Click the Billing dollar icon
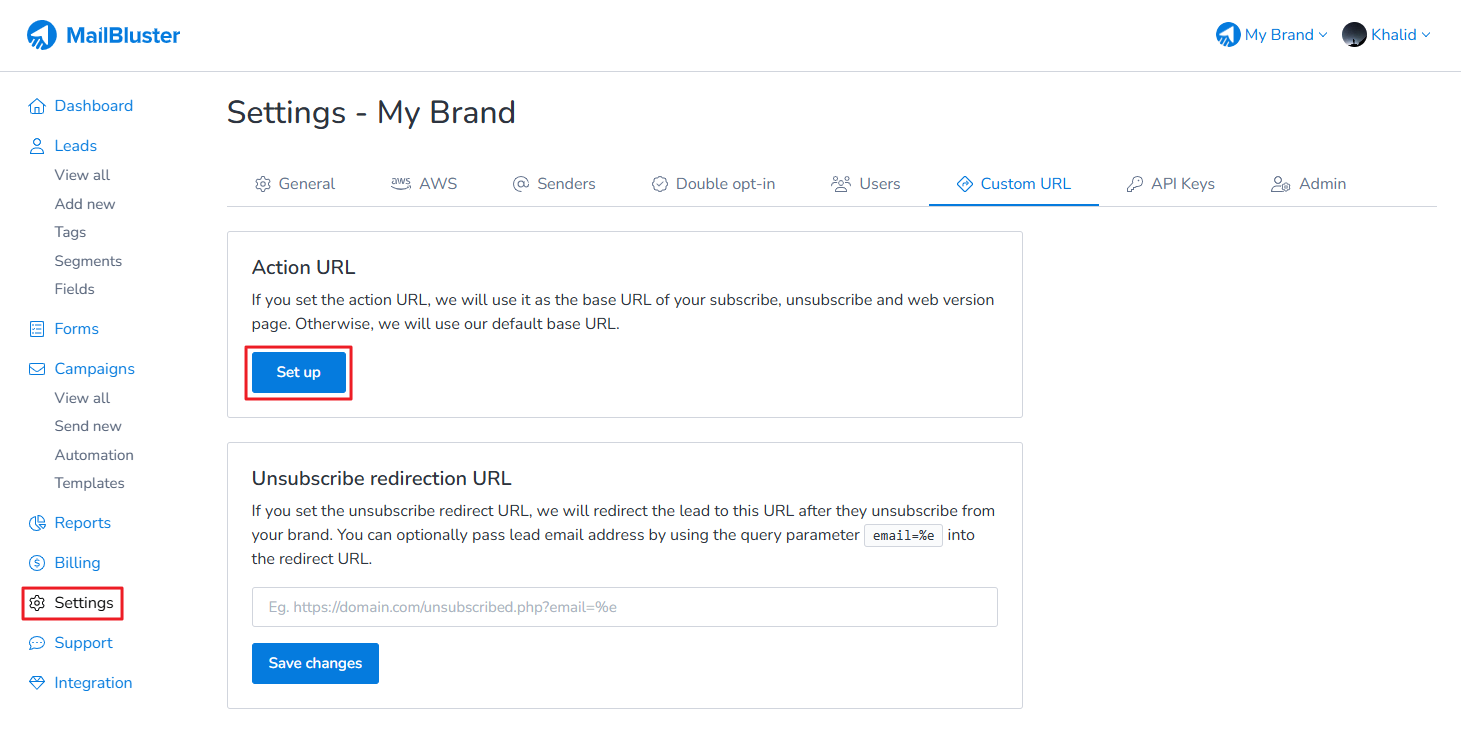This screenshot has height=749, width=1461. click(37, 563)
